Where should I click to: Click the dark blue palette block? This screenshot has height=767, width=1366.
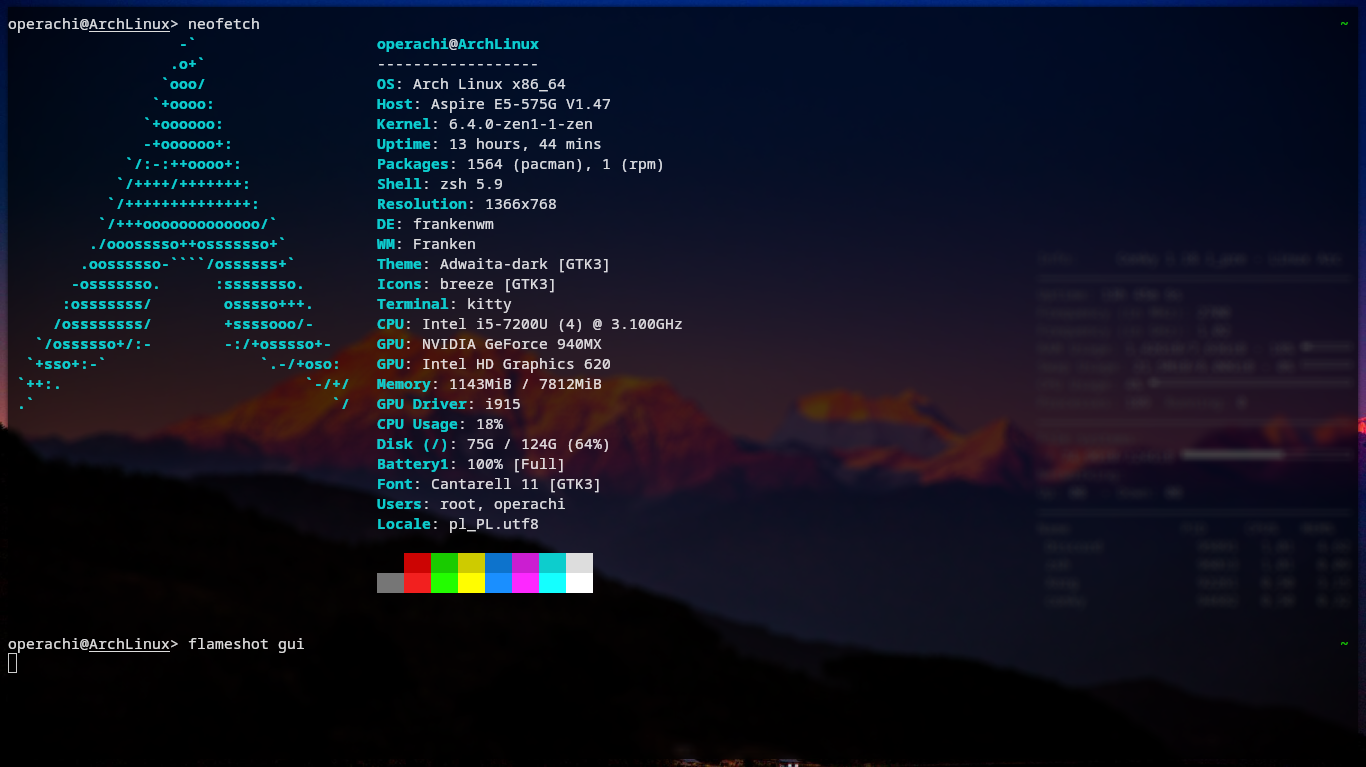pyautogui.click(x=498, y=563)
